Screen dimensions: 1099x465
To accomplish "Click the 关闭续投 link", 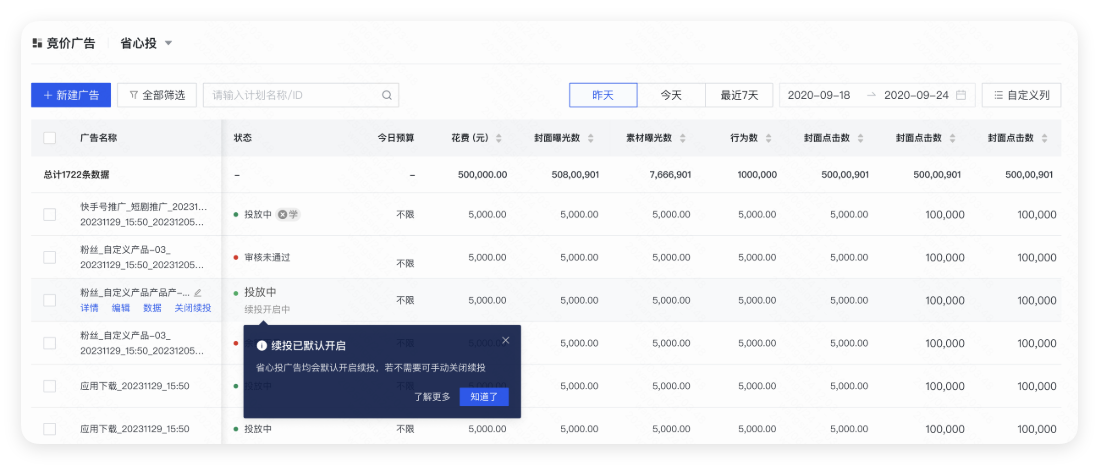I will click(x=193, y=308).
